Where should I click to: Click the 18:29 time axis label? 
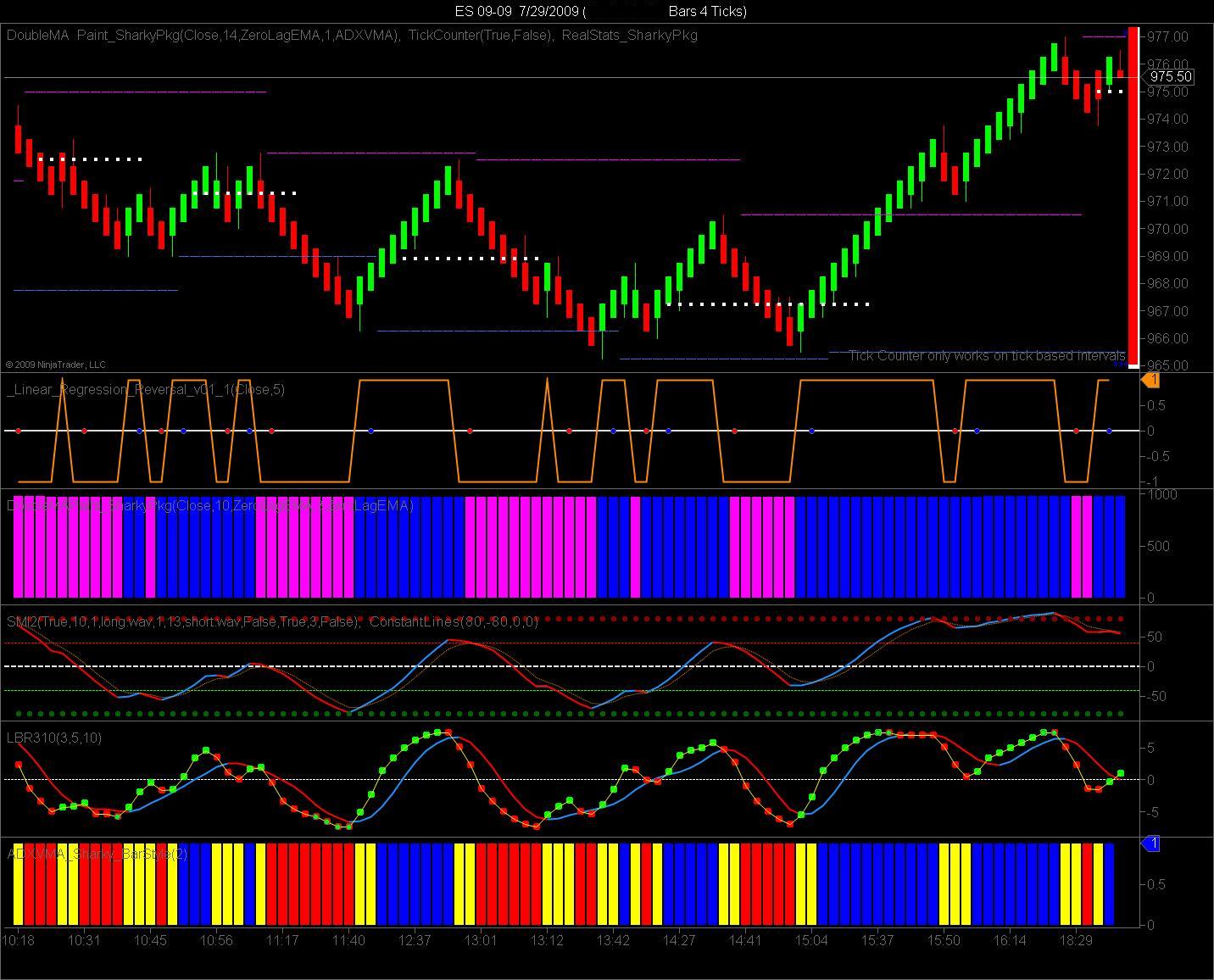click(x=1076, y=940)
